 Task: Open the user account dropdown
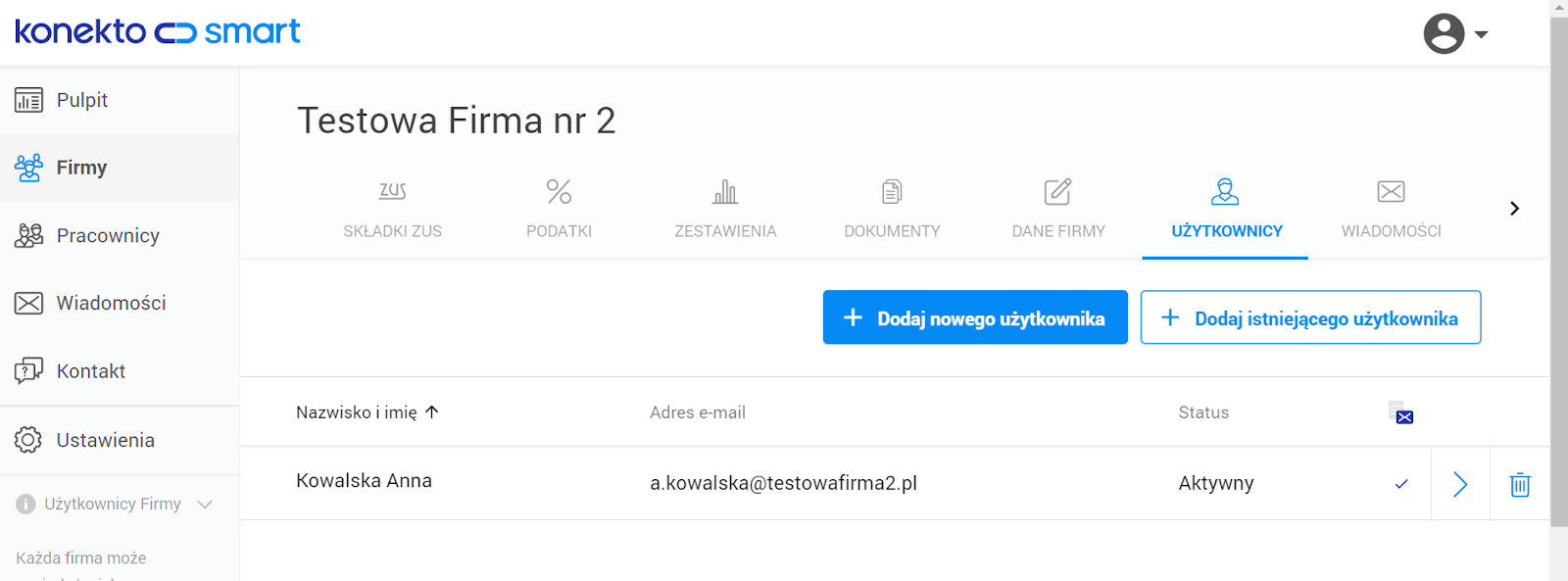[x=1455, y=33]
